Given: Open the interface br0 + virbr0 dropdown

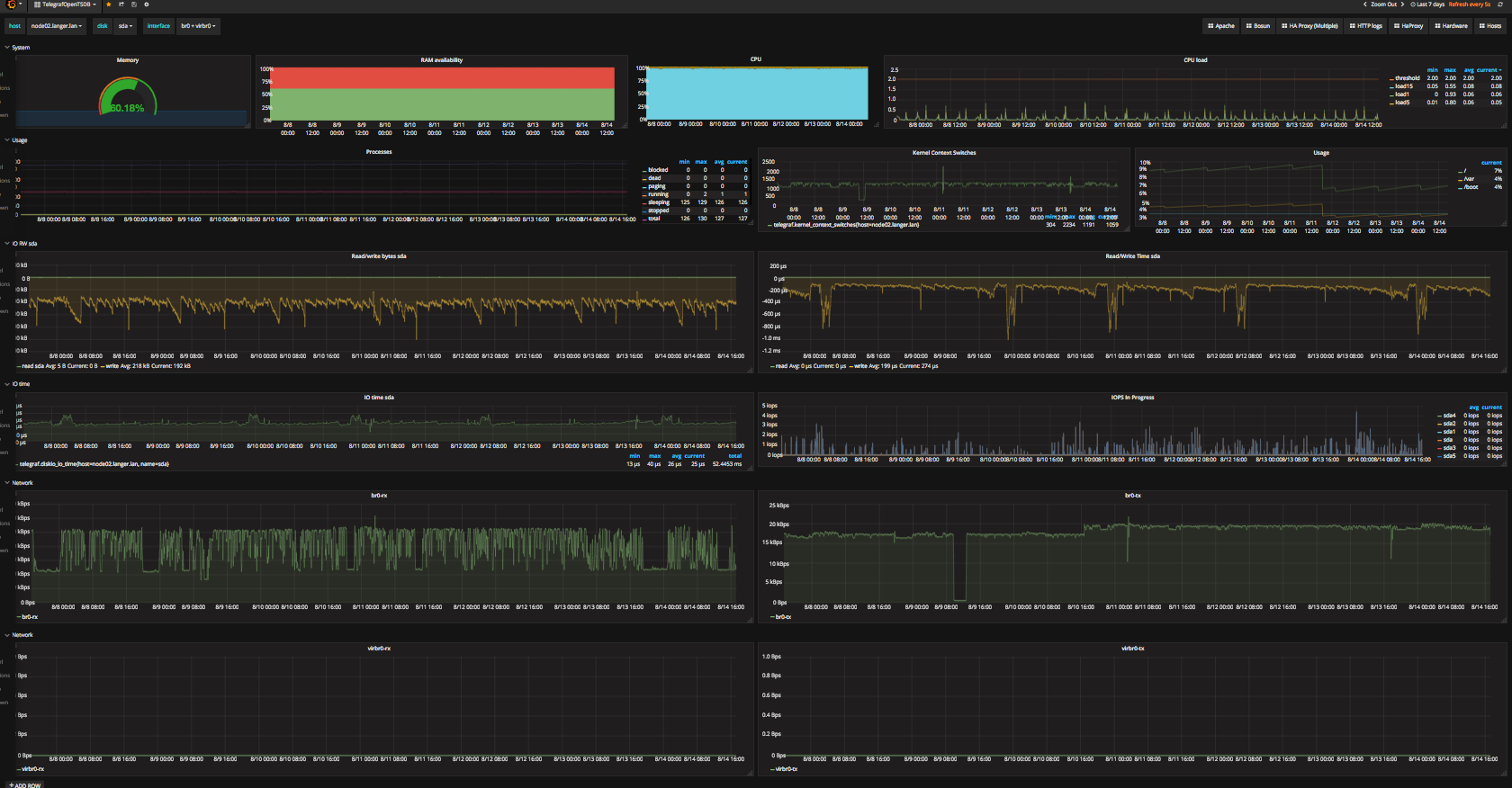Looking at the screenshot, I should [x=198, y=26].
